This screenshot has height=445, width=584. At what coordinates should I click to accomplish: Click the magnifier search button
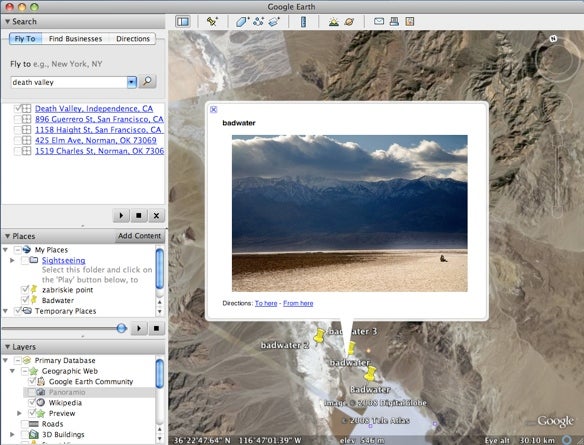pyautogui.click(x=147, y=81)
